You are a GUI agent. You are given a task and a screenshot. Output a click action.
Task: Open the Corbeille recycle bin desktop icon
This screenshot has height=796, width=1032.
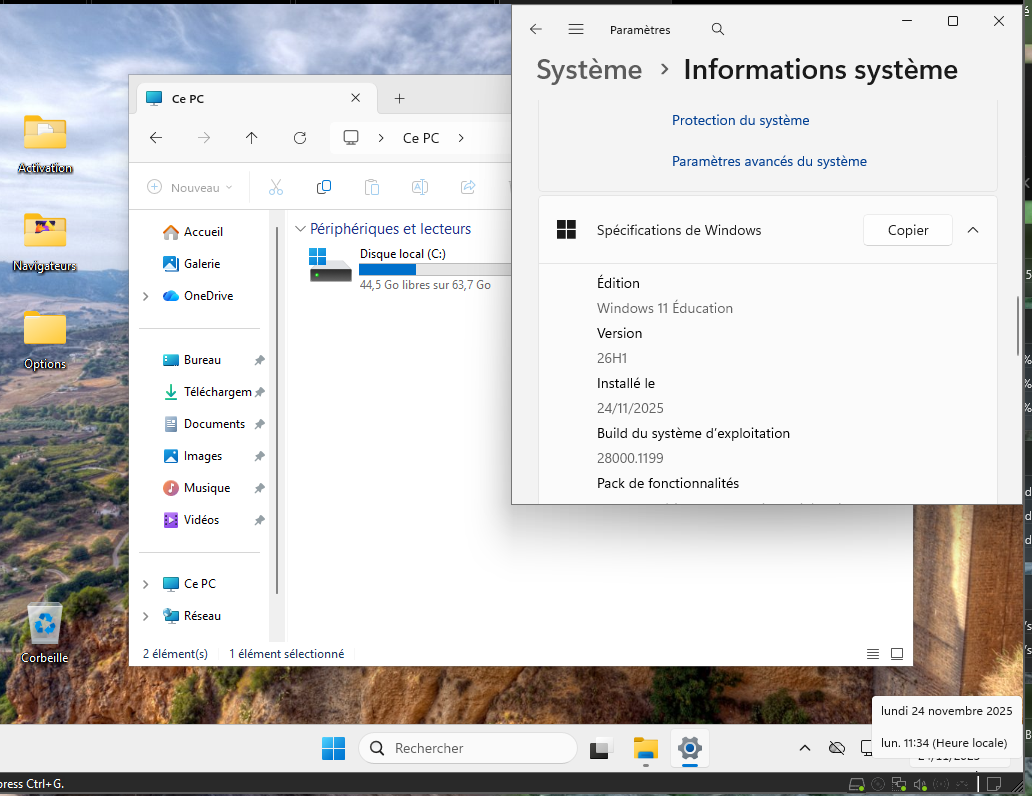click(45, 627)
